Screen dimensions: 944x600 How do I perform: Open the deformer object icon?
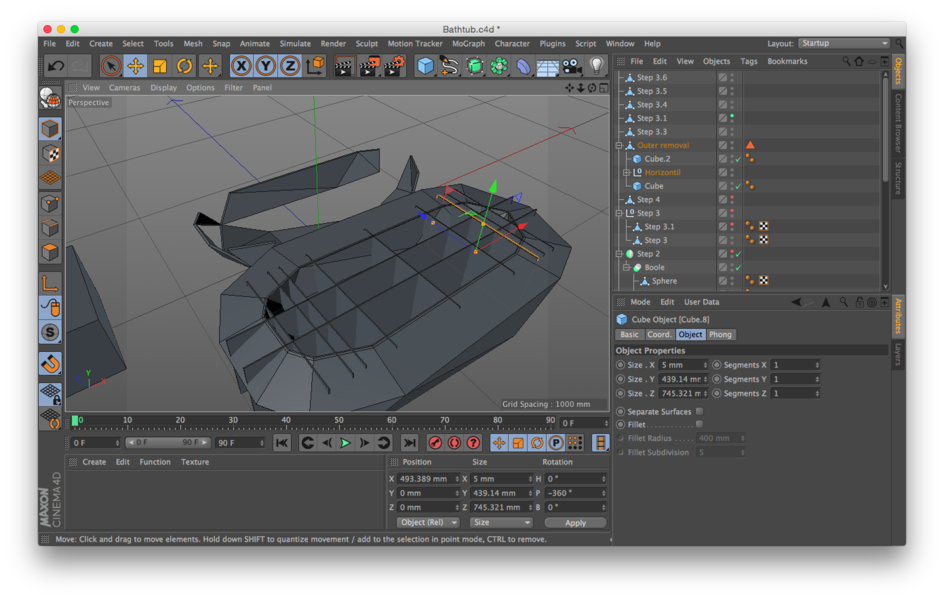pyautogui.click(x=523, y=66)
